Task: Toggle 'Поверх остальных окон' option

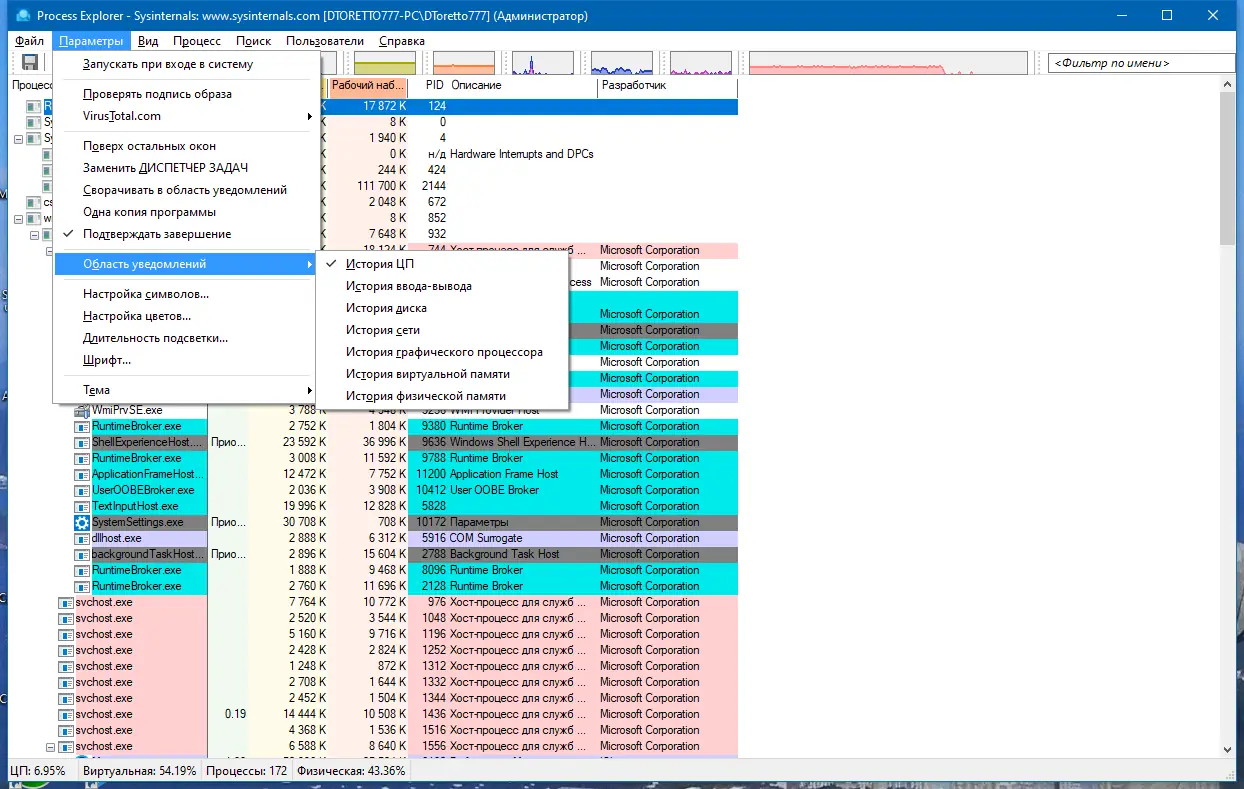Action: [187, 146]
